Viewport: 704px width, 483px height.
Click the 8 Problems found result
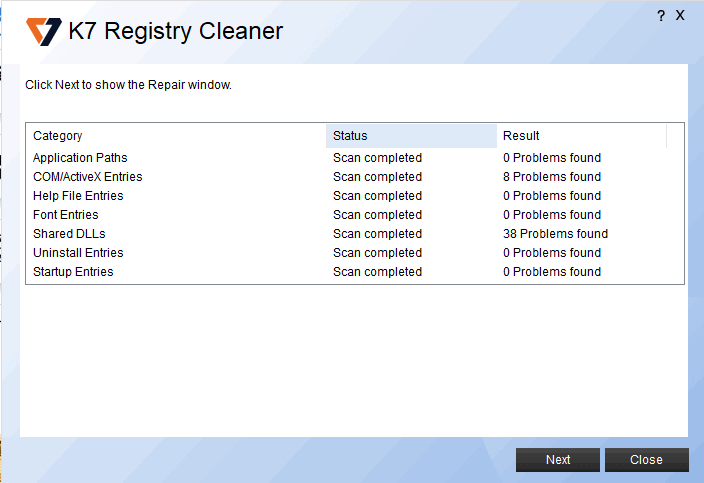point(552,177)
